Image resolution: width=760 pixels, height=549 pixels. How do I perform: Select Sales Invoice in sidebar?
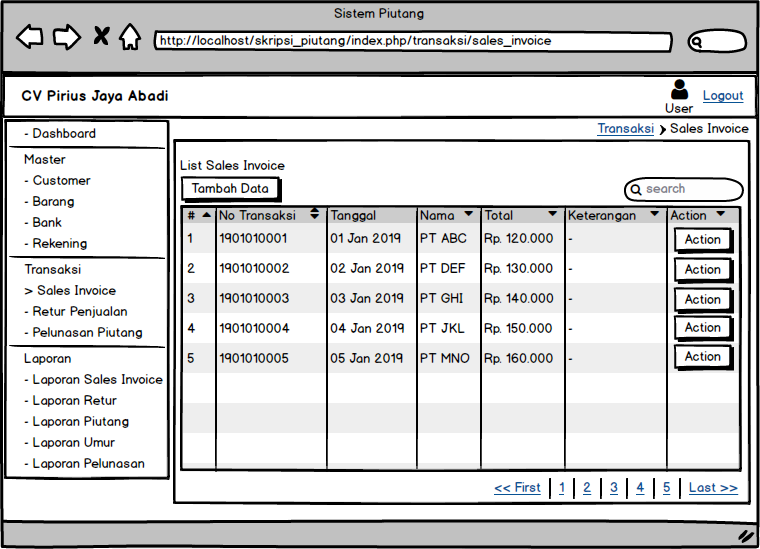click(70, 291)
